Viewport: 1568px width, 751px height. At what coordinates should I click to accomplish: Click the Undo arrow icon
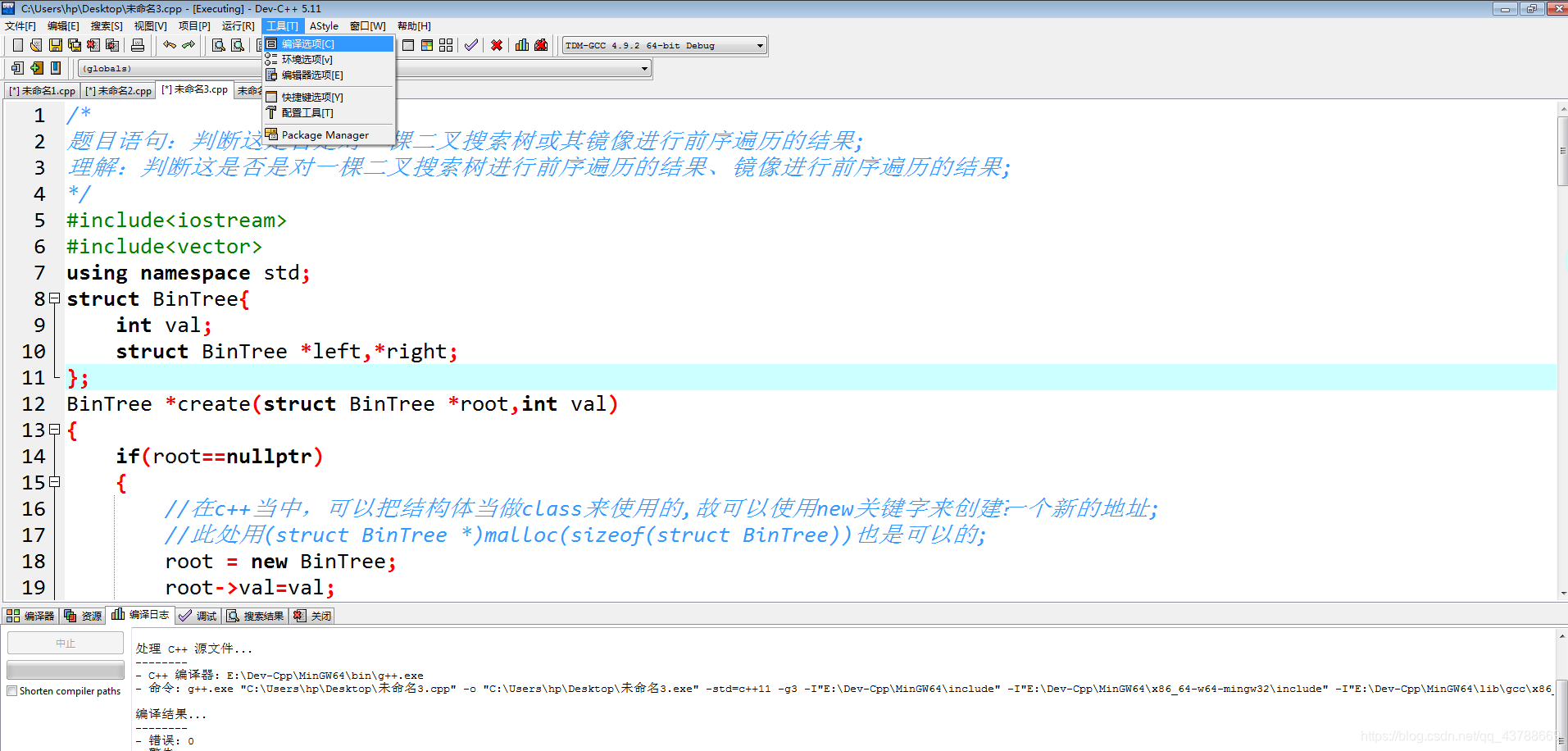170,45
